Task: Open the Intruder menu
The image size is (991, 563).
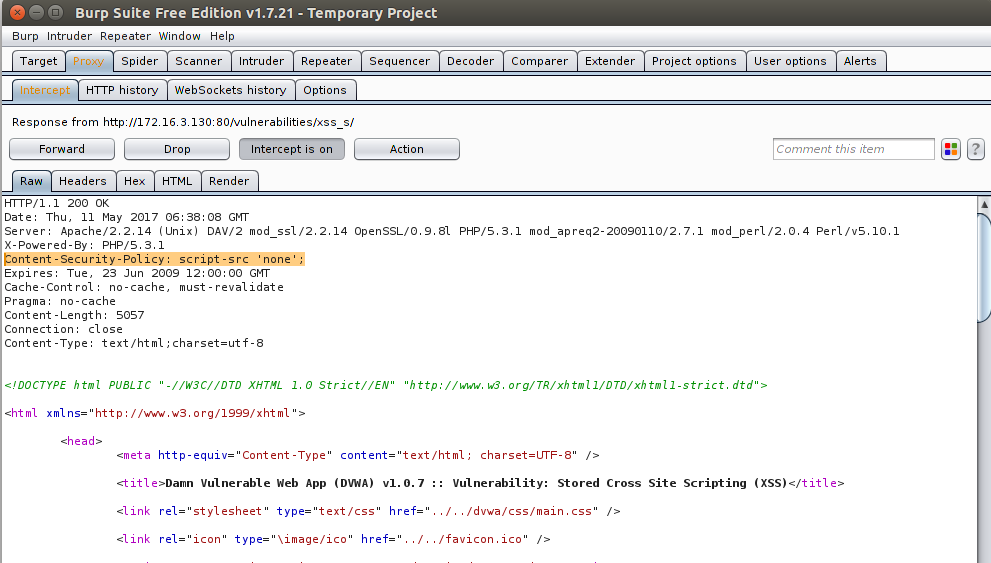Action: (x=69, y=36)
